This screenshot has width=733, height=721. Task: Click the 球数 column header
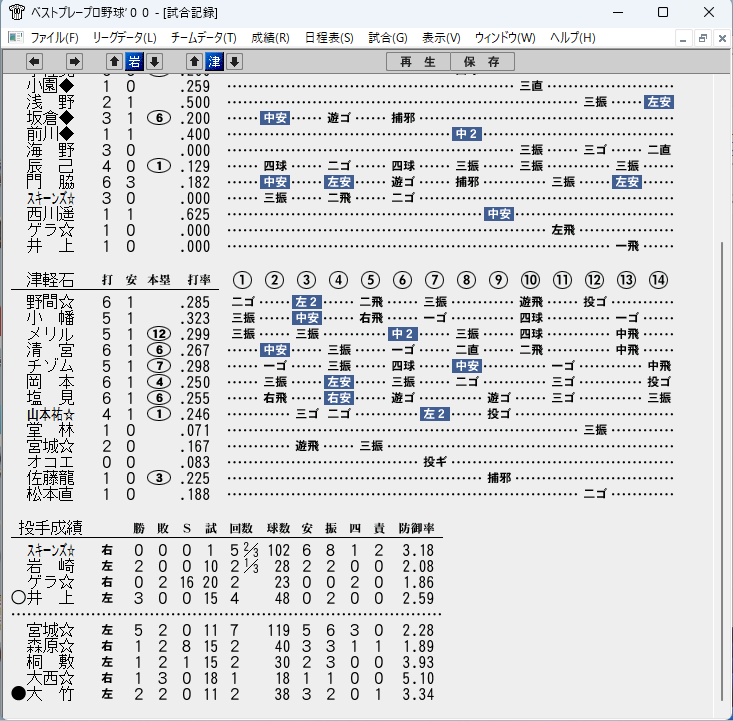pos(278,528)
